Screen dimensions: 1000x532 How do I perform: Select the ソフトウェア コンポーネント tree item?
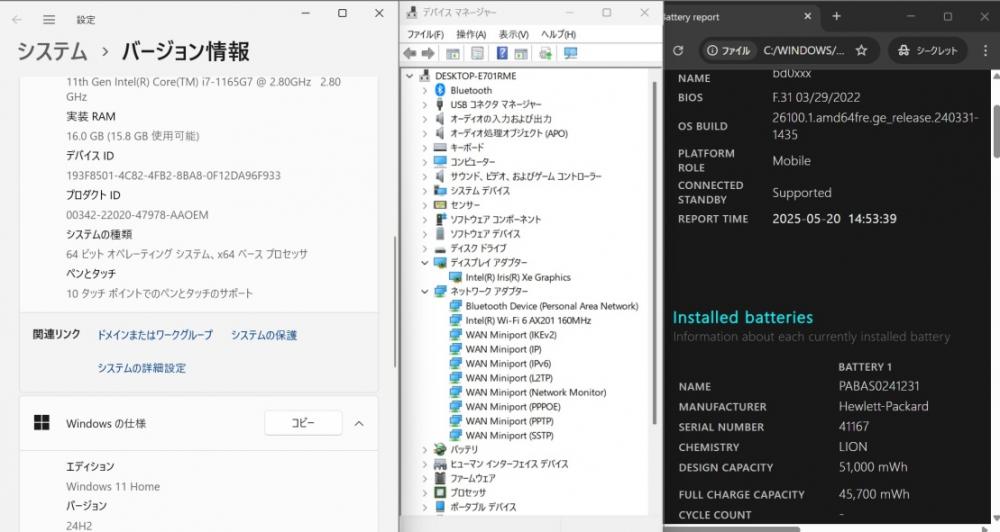pyautogui.click(x=496, y=219)
